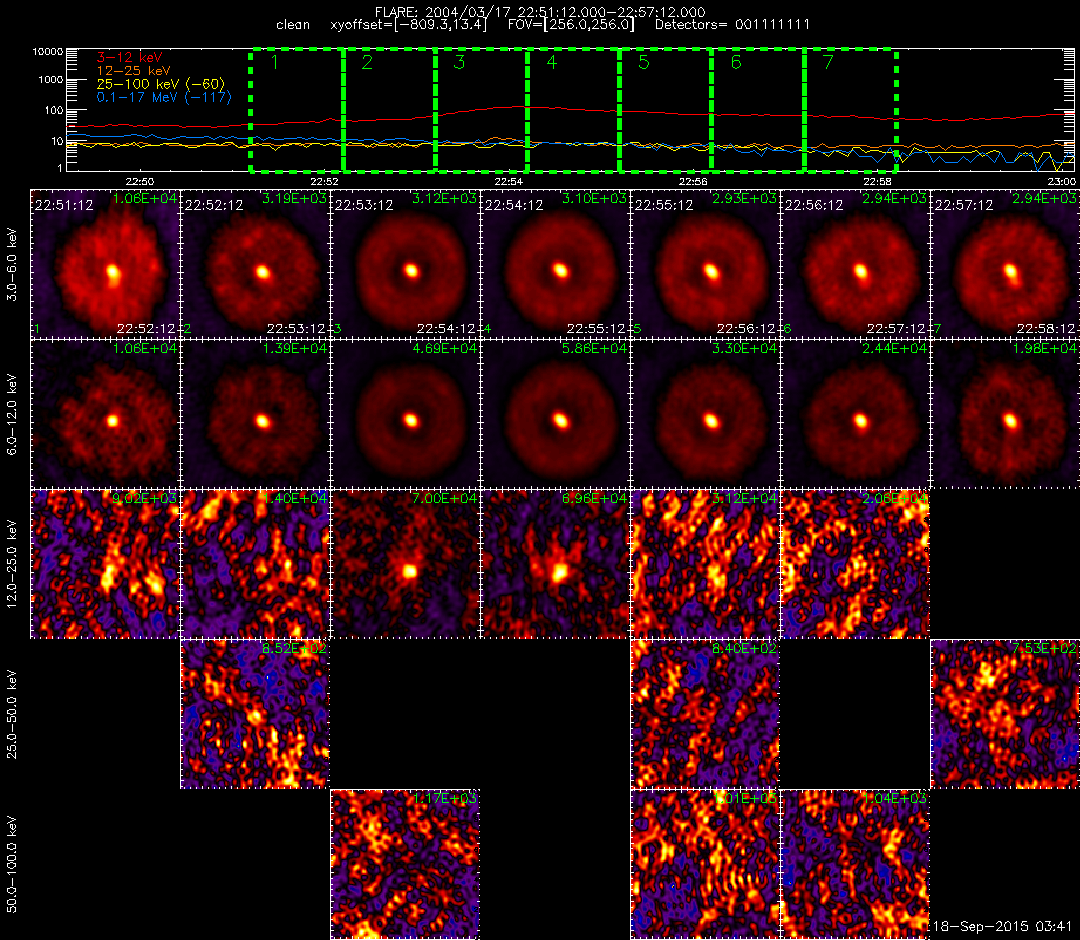Screen dimensions: 1080x940
Task: Open the 3.0-6.0 keV image starting 22:57:12
Action: [x=1006, y=264]
